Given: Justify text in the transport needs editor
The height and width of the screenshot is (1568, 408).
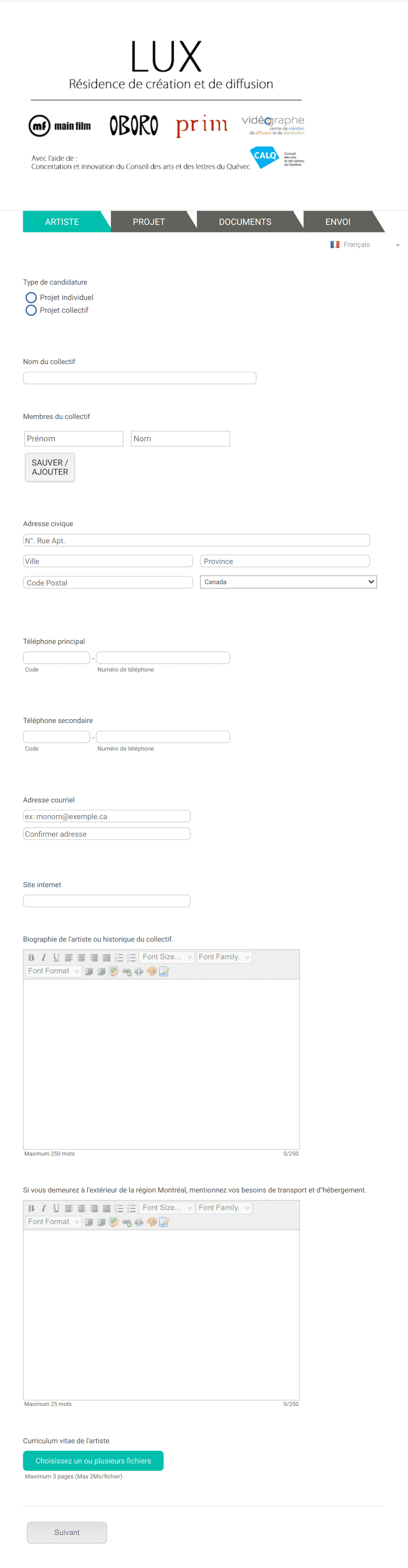Looking at the screenshot, I should click(107, 1208).
